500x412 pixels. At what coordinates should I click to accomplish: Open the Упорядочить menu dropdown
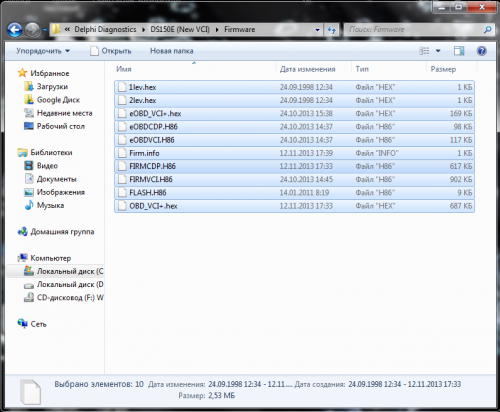coord(43,51)
